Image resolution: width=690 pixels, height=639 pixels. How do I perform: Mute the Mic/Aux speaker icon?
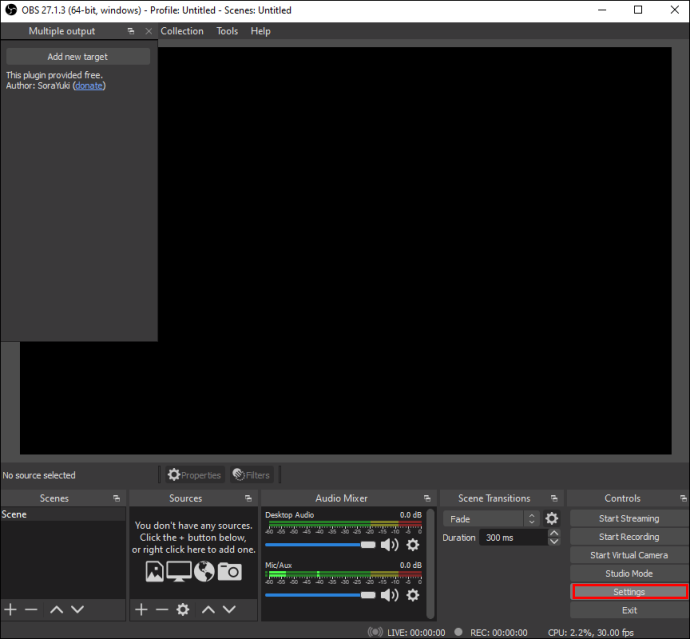coord(389,595)
